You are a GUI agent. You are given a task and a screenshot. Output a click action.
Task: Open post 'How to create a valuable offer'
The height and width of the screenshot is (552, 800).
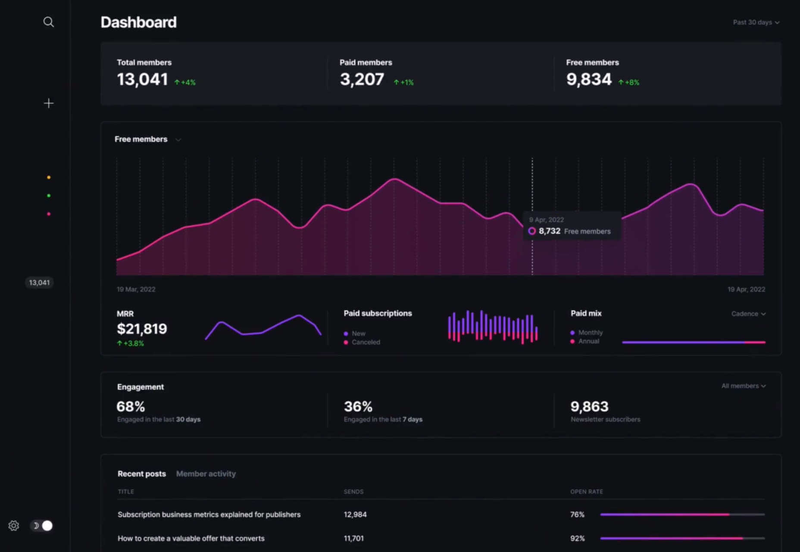(x=191, y=538)
